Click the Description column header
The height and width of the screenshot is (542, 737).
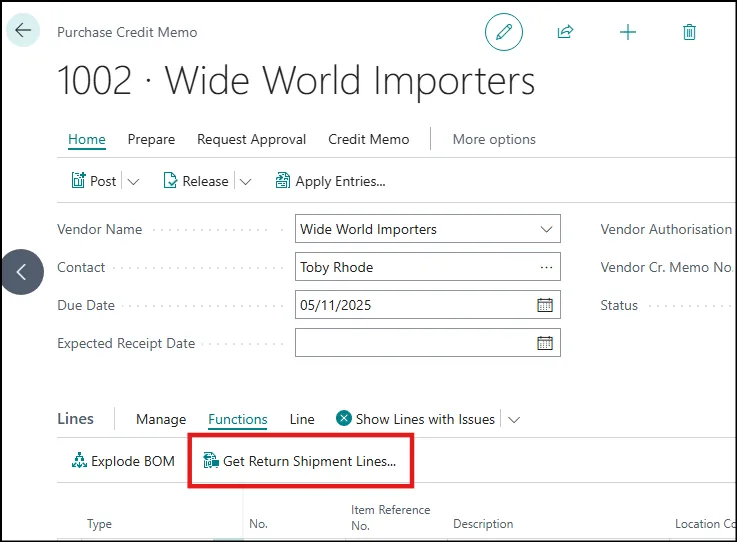483,524
